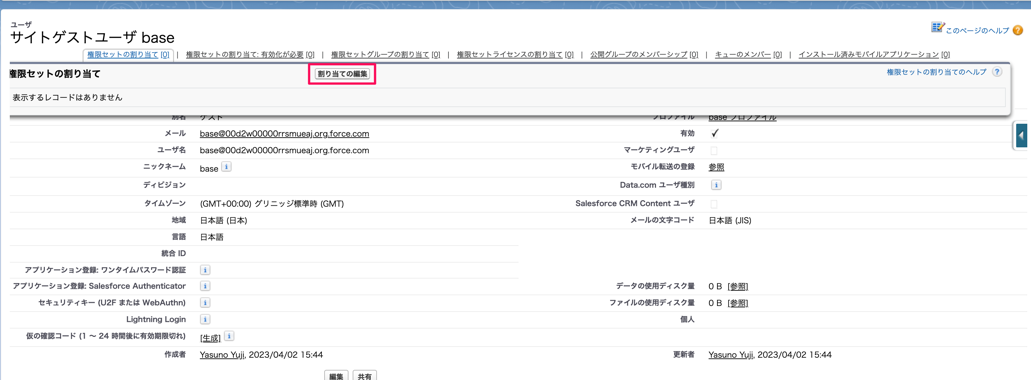Click info icon for ワンタイムパスワード認証
Viewport: 1031px width, 380px height.
point(204,270)
